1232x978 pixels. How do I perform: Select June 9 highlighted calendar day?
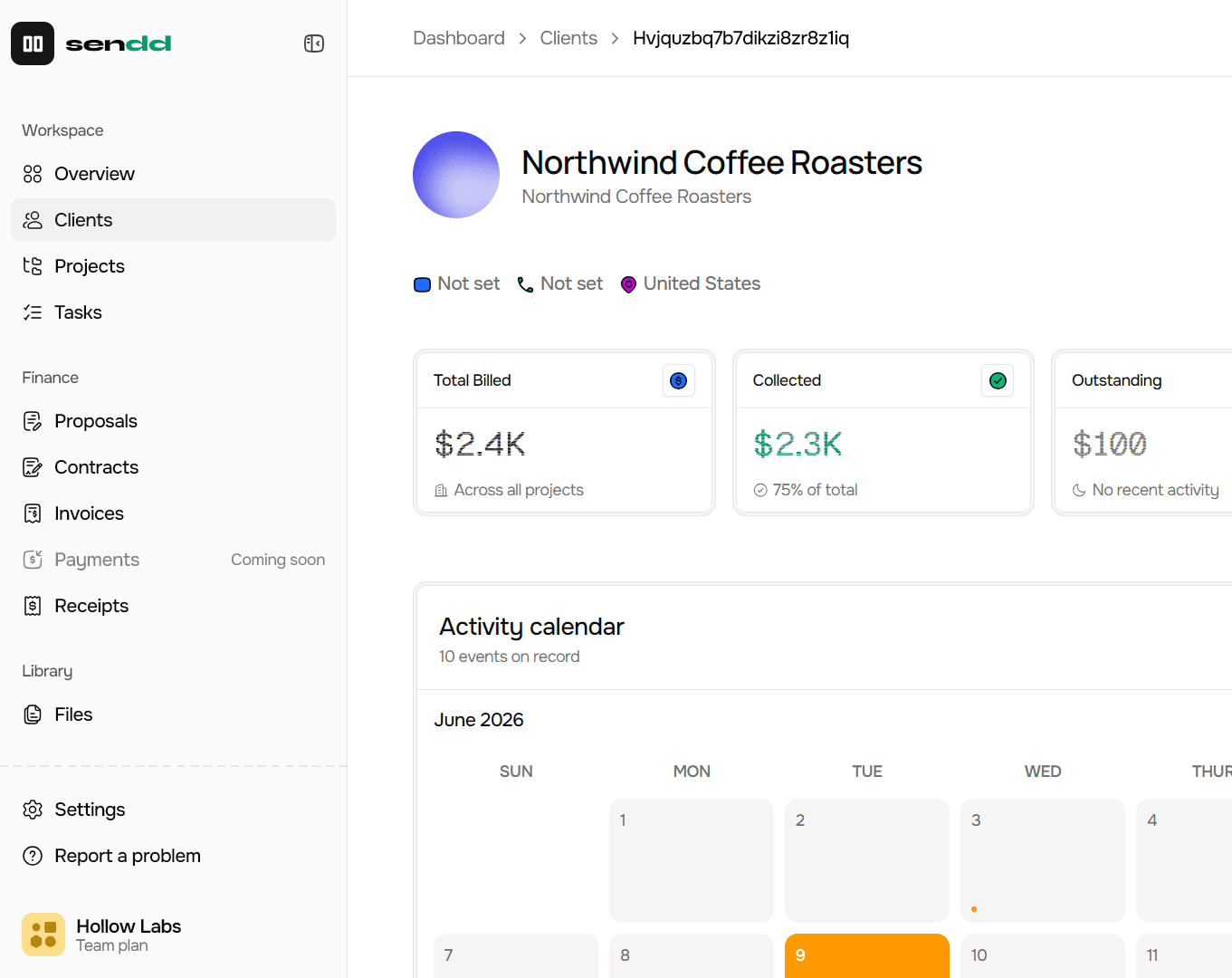pos(867,955)
